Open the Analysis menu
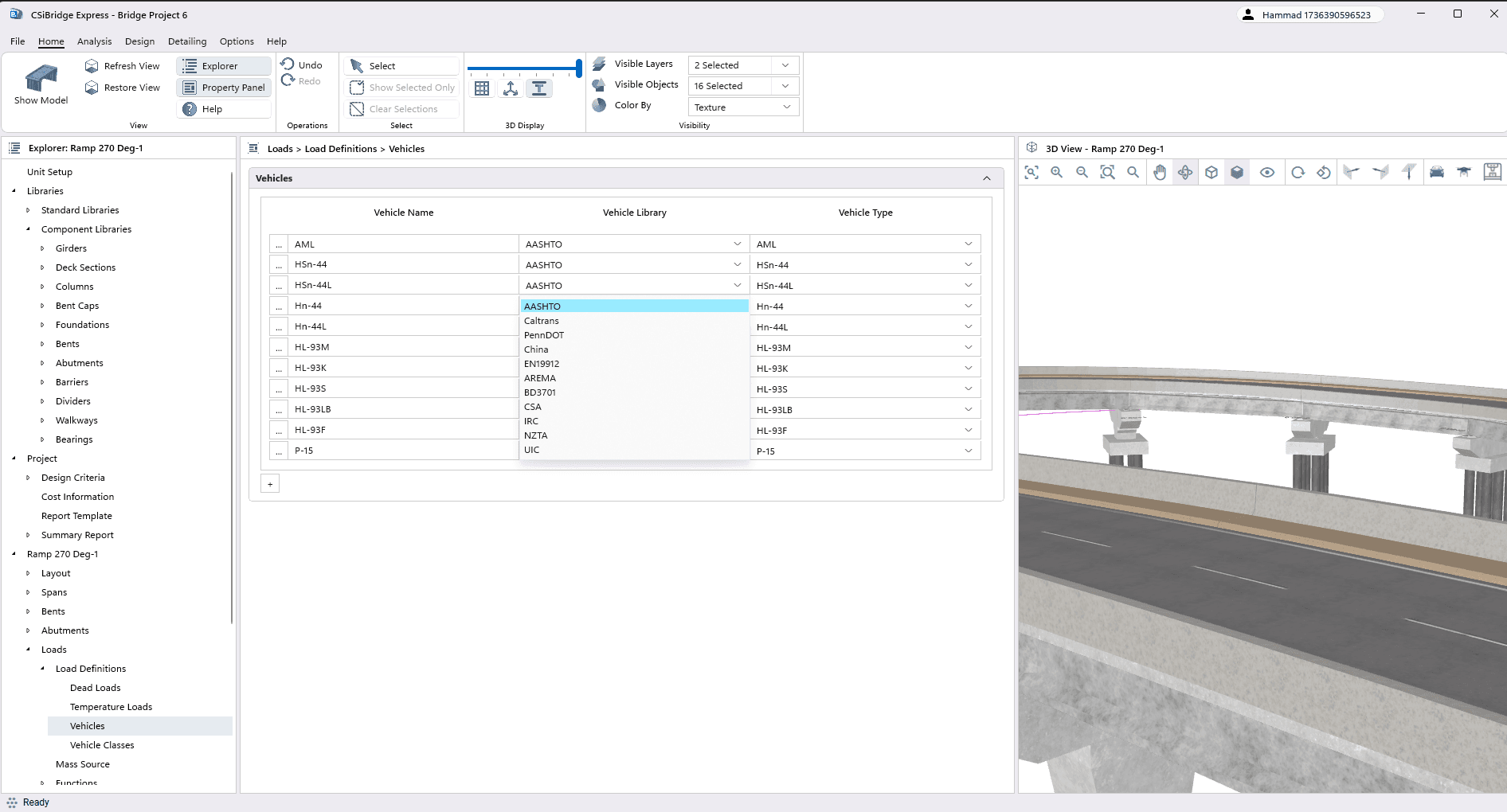This screenshot has height=812, width=1507. (x=94, y=41)
